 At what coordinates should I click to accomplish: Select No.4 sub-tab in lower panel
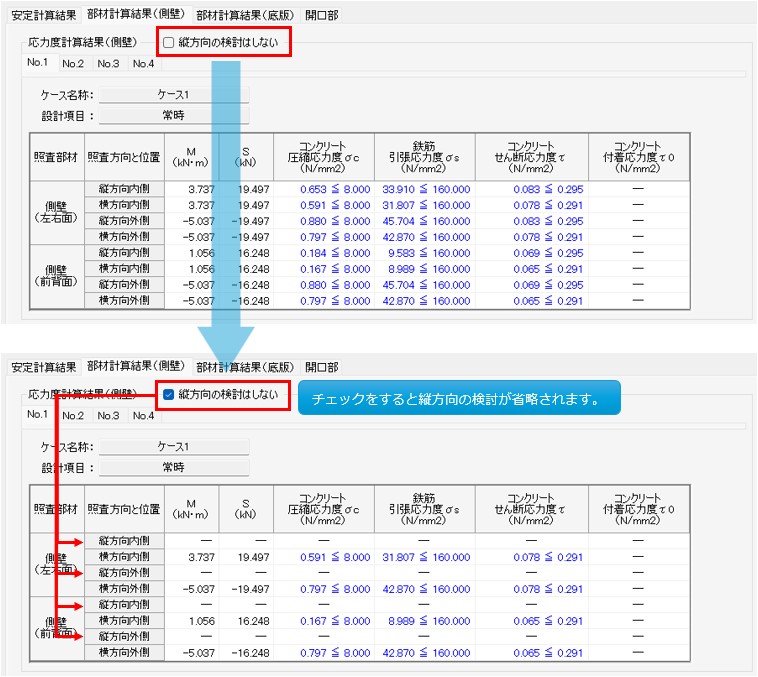[x=143, y=415]
